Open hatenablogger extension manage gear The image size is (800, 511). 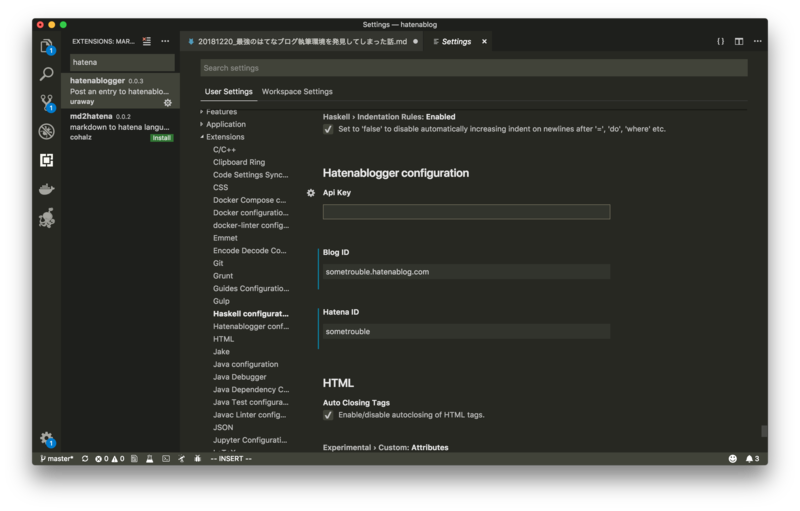(168, 103)
